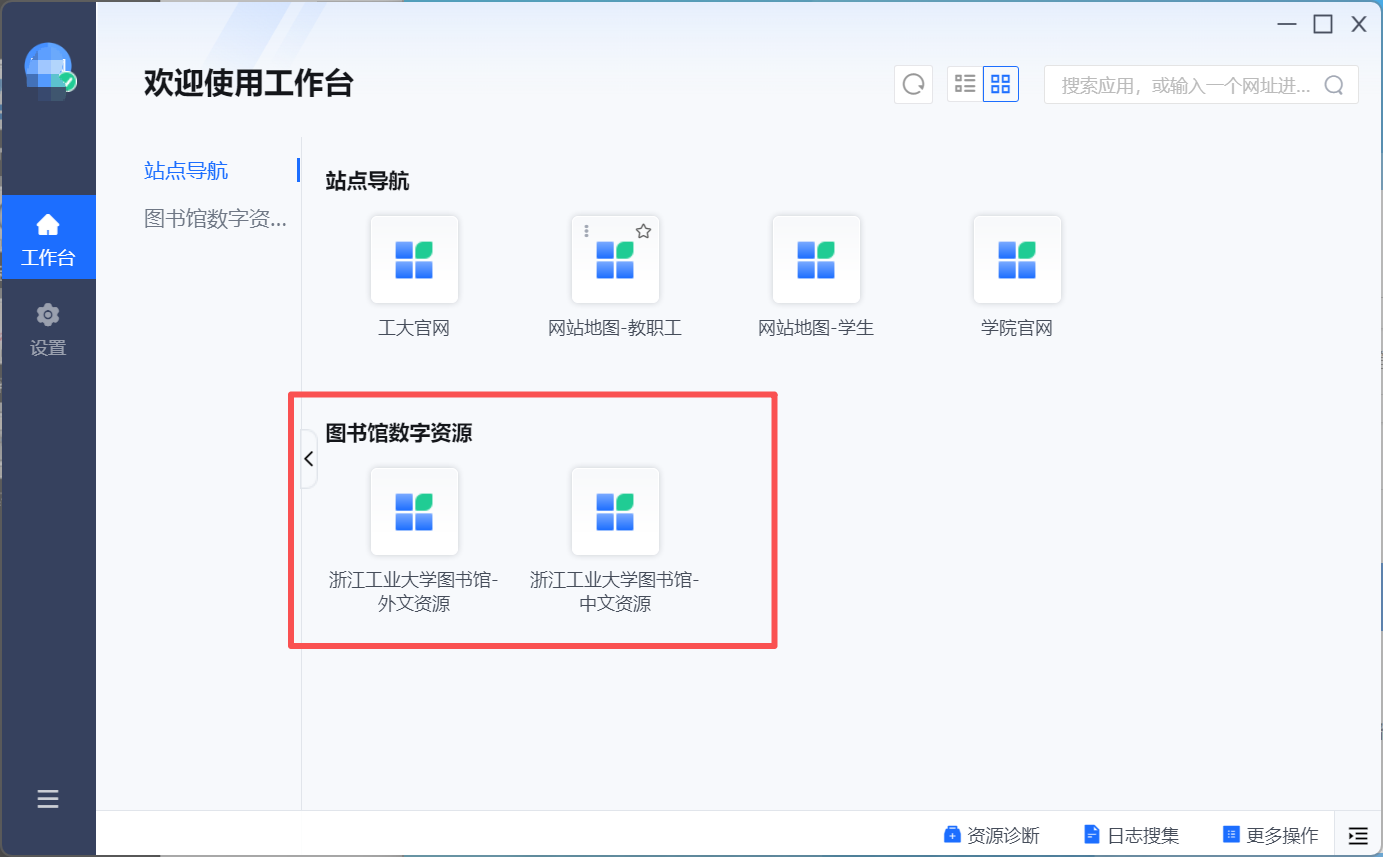Collapse the category sidebar with the chevron

pyautogui.click(x=309, y=459)
